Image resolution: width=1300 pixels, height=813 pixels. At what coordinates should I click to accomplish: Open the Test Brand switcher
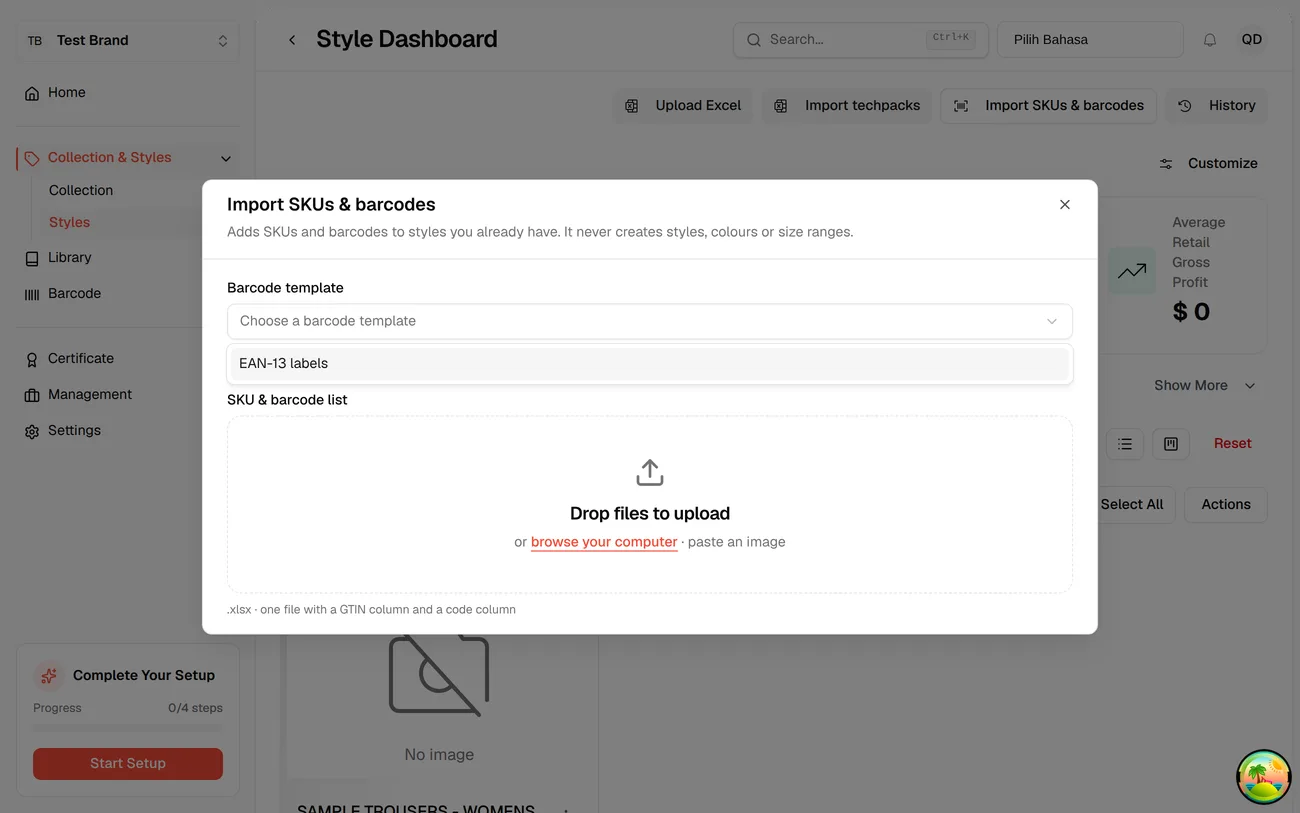[128, 41]
